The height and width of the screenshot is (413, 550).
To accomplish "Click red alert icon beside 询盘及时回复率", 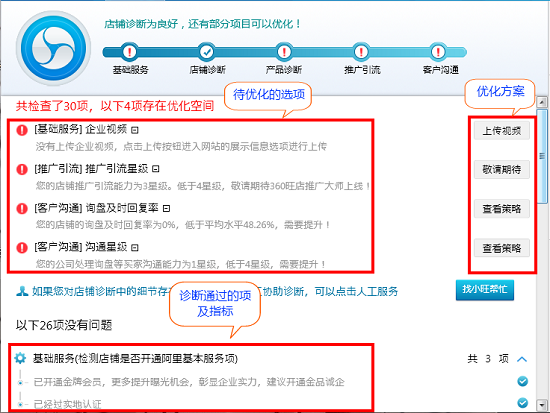I will pyautogui.click(x=22, y=208).
